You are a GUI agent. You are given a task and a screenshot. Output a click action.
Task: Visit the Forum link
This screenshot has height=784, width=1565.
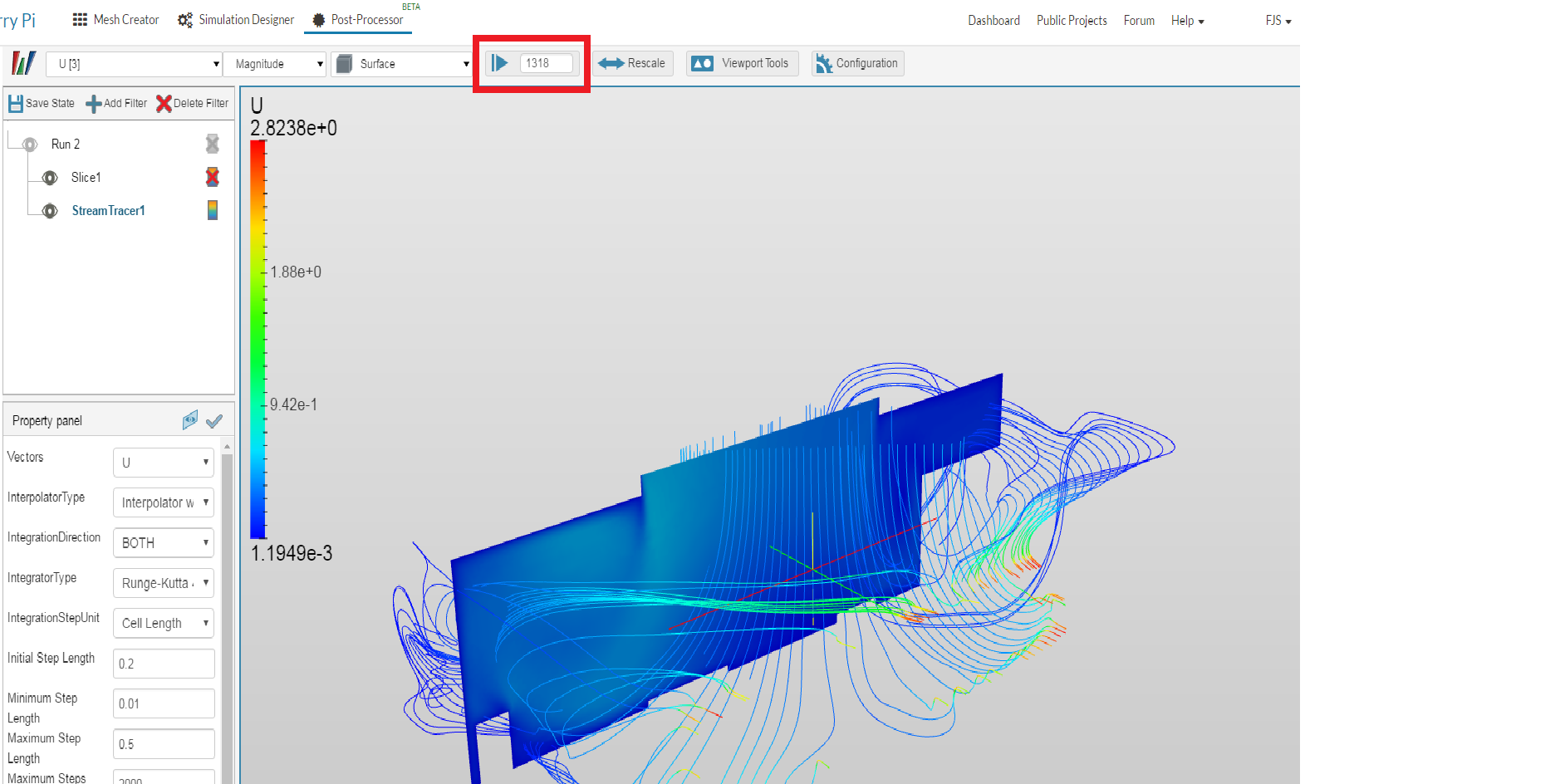(x=1139, y=21)
